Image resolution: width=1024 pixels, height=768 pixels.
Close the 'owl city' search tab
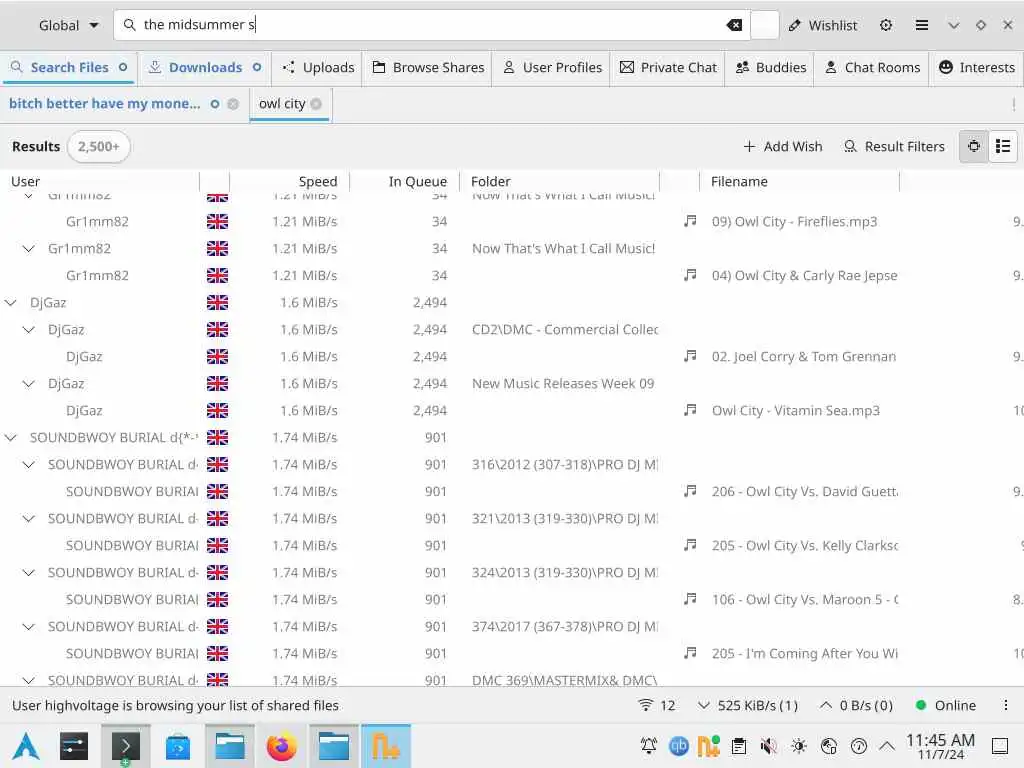(x=317, y=104)
